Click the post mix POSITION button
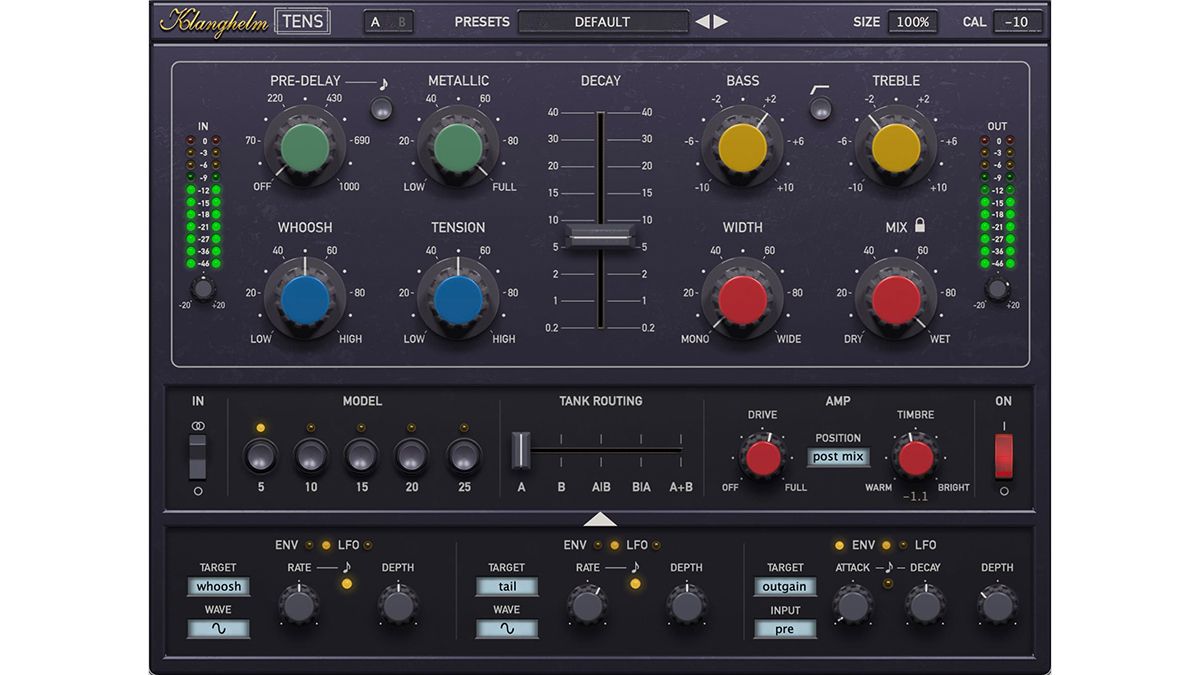 [x=840, y=457]
